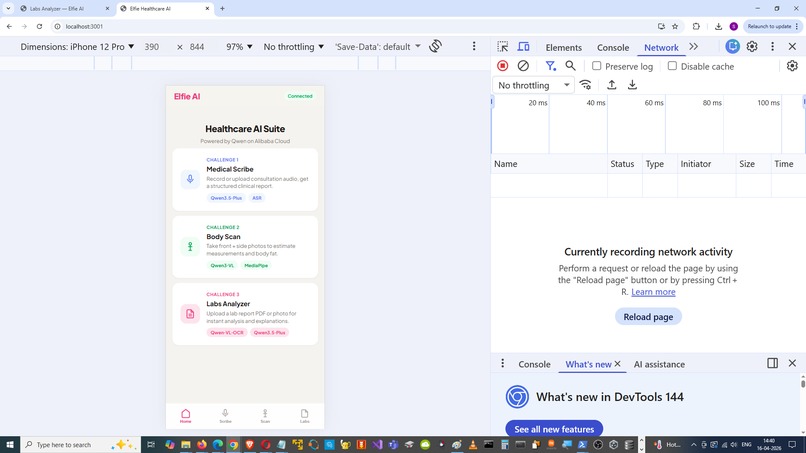Click the Reload page button
806x453 pixels.
[648, 317]
